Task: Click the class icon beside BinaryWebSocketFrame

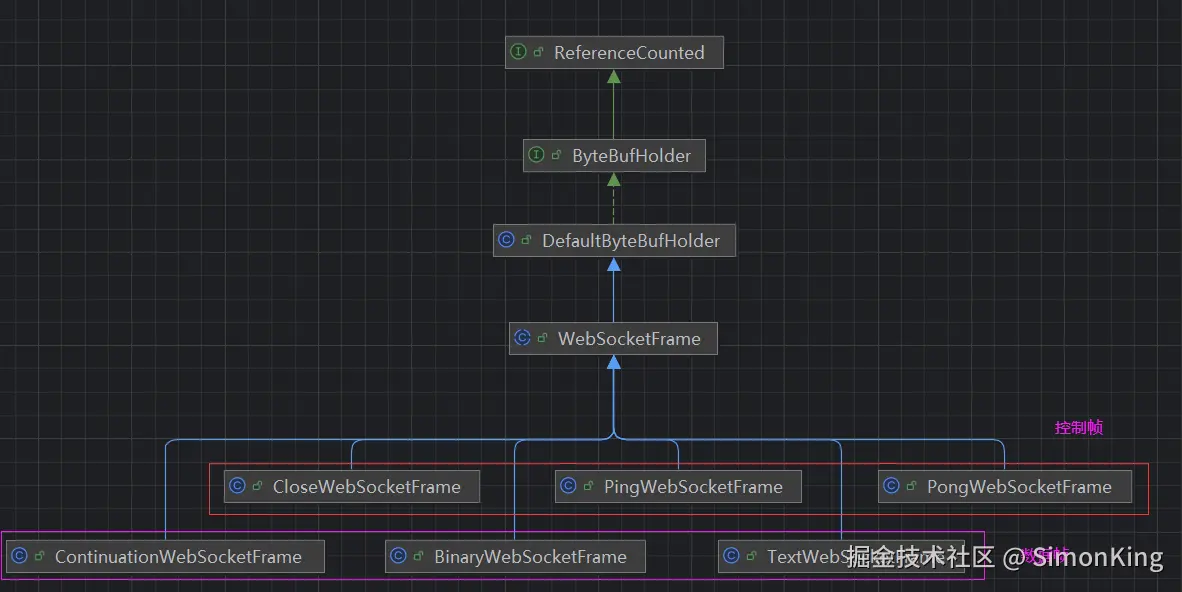Action: coord(398,556)
